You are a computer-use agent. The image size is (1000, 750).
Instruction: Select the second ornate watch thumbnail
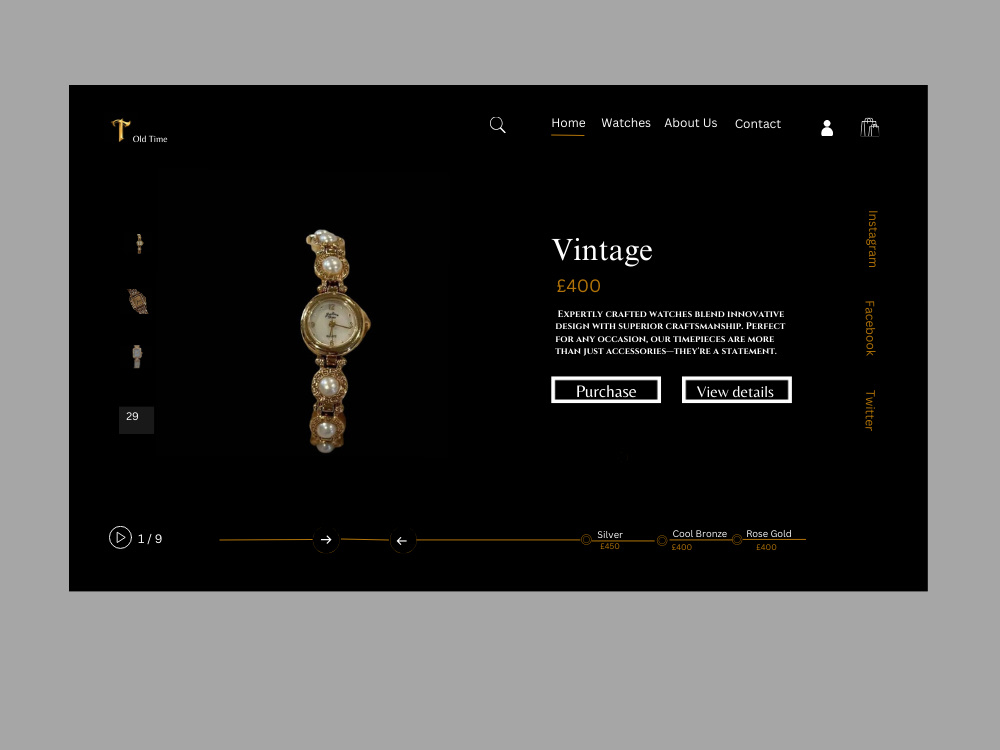pyautogui.click(x=138, y=302)
